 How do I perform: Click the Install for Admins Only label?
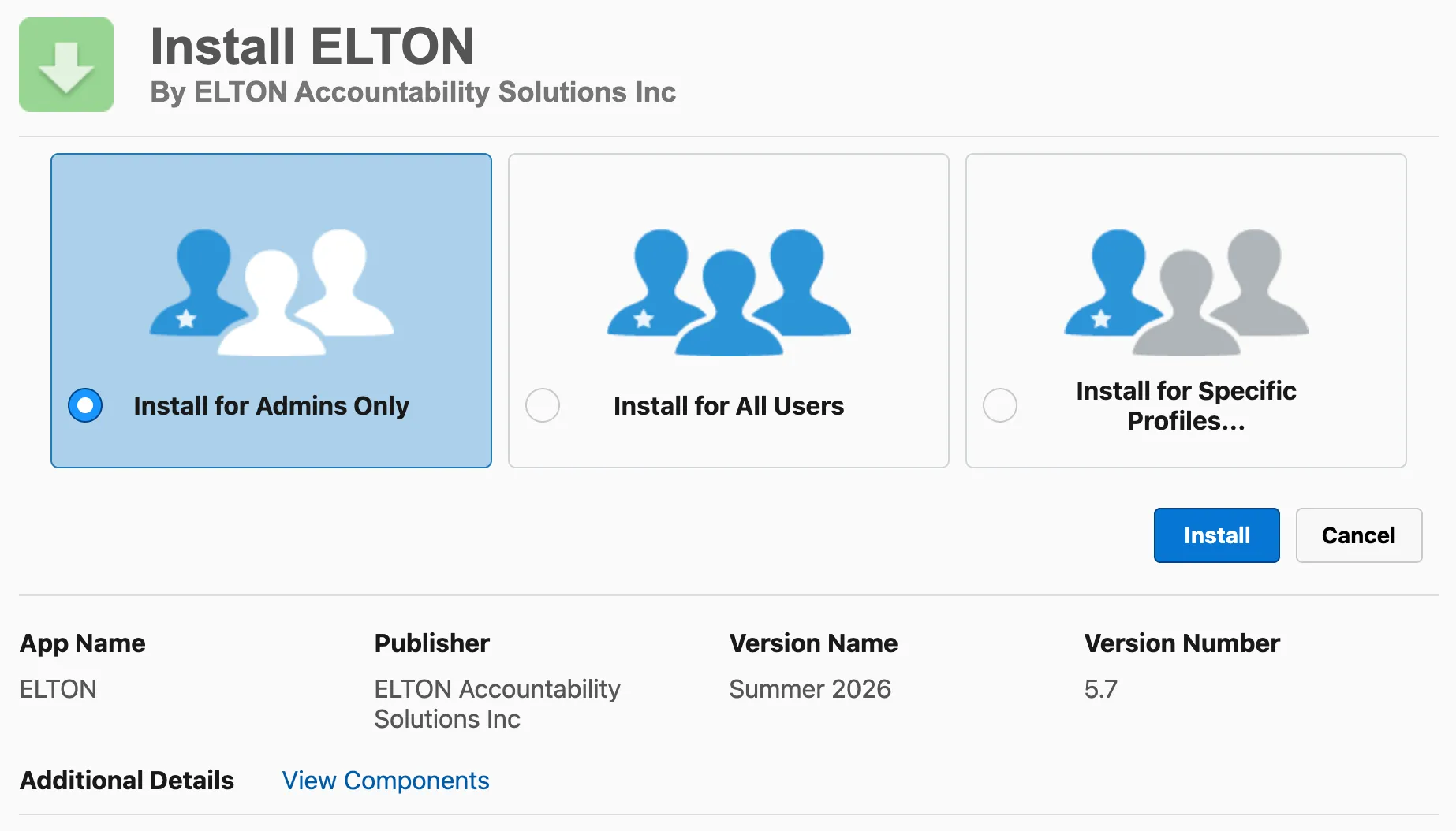[x=271, y=405]
